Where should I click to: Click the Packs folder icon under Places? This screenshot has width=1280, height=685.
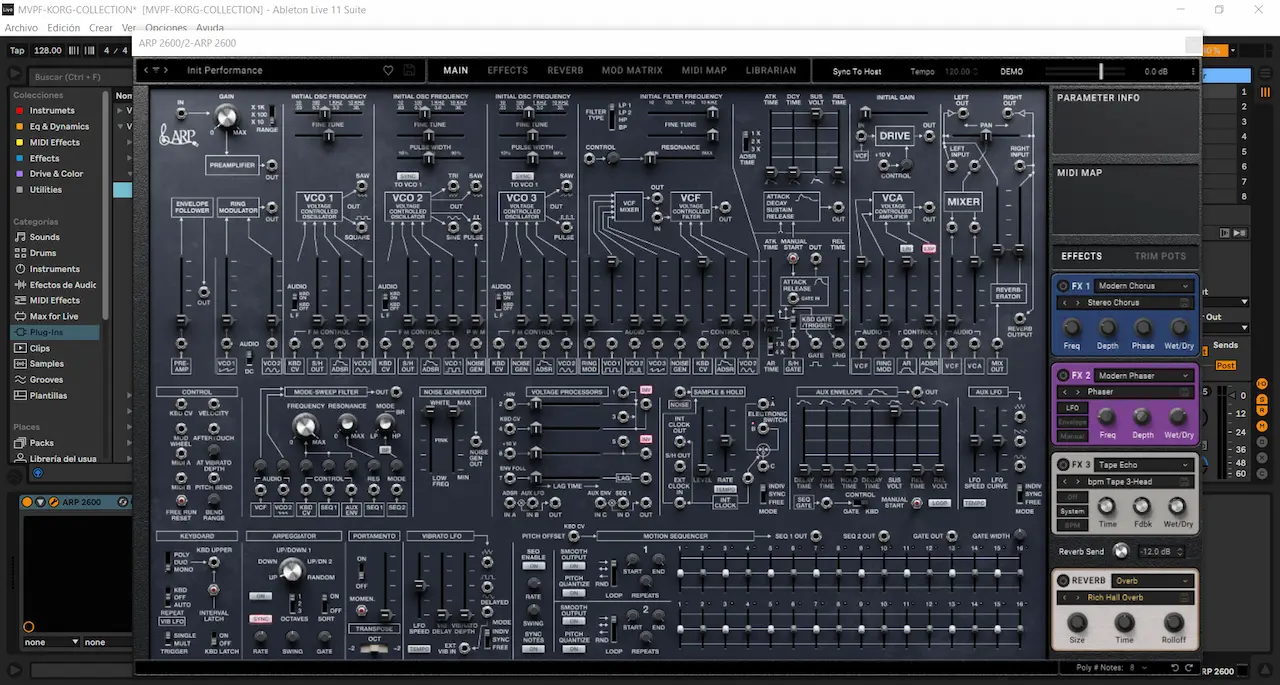pyautogui.click(x=20, y=443)
